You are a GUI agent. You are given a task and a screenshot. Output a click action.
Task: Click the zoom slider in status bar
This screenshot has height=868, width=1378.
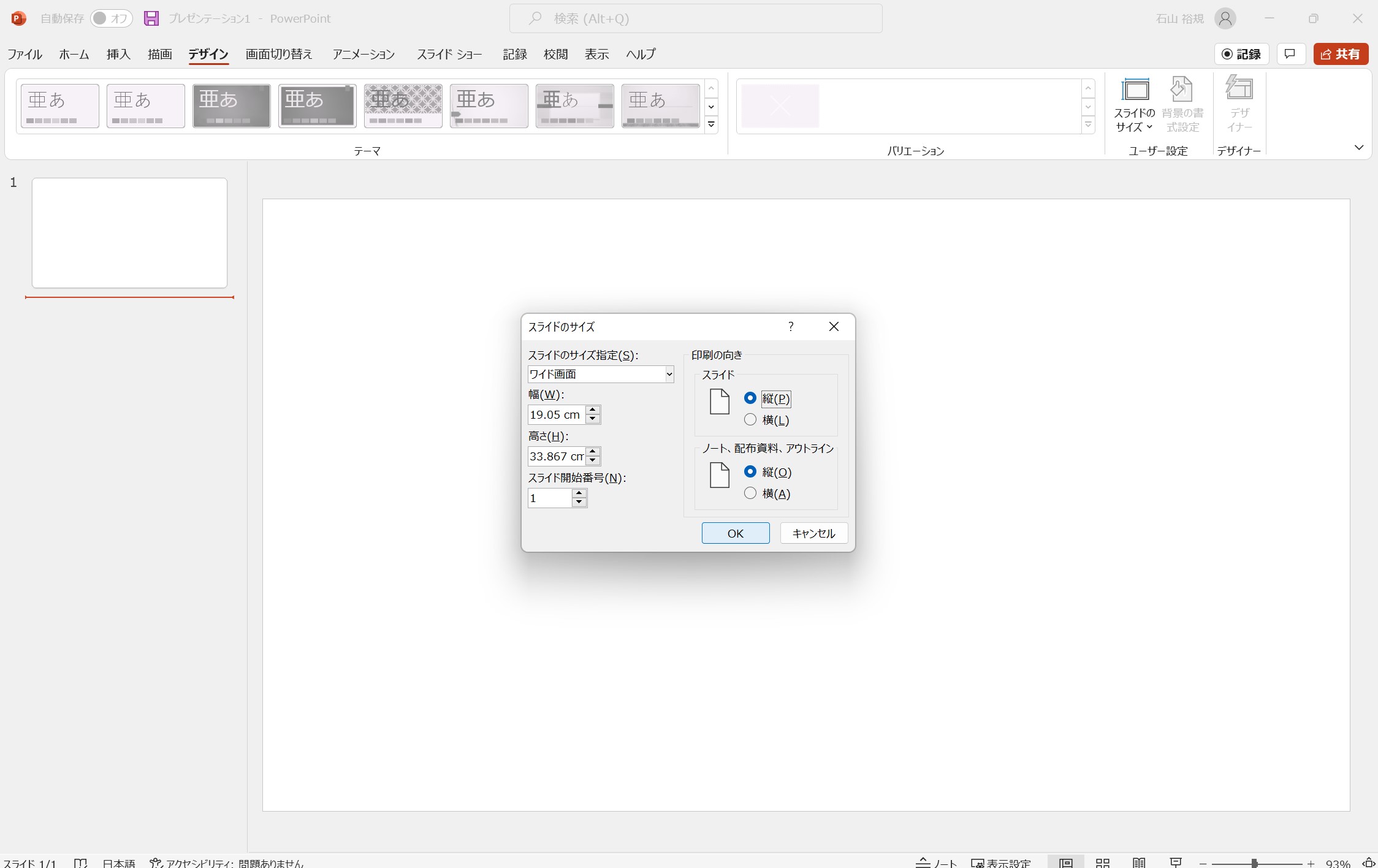(1254, 863)
